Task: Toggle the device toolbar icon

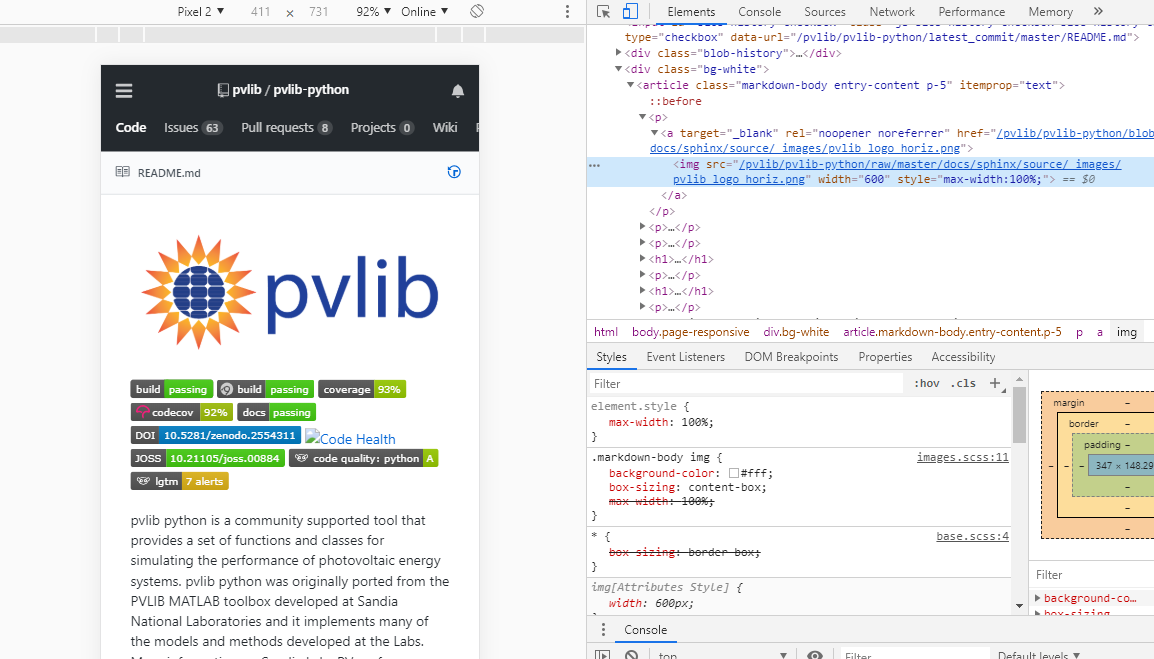Action: click(630, 11)
